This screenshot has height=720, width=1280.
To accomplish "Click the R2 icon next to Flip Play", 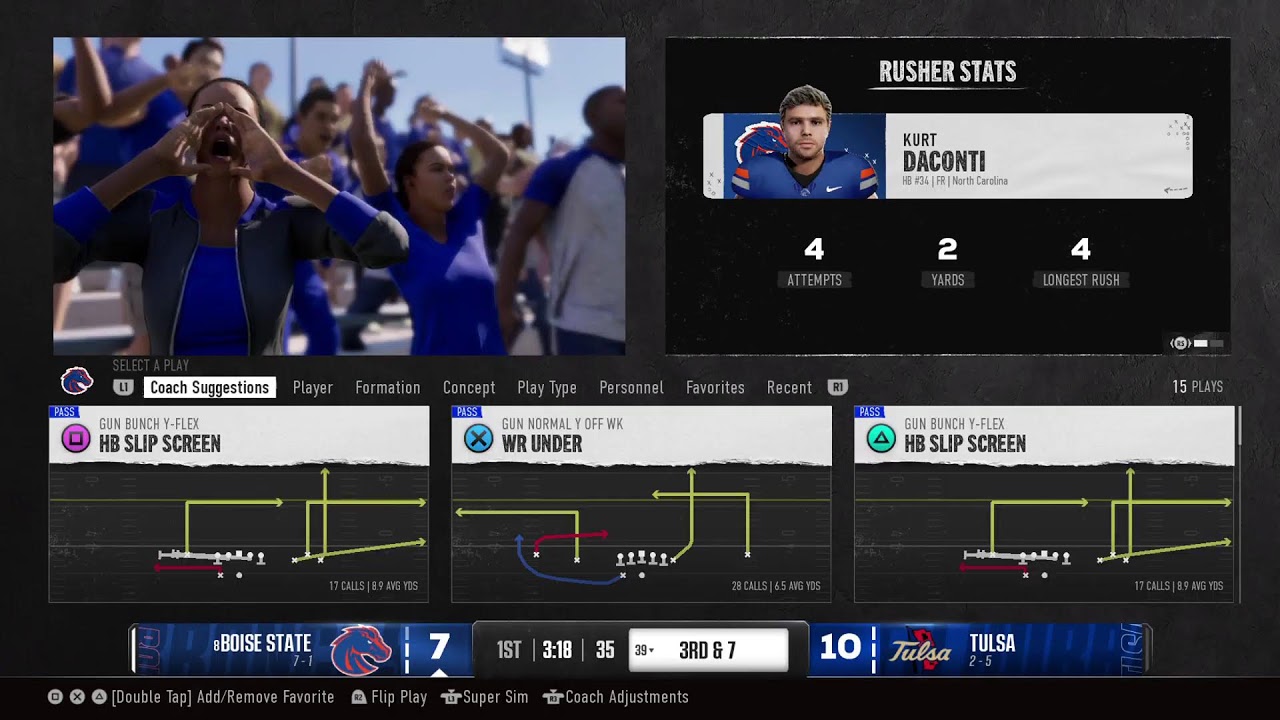I will (x=359, y=697).
